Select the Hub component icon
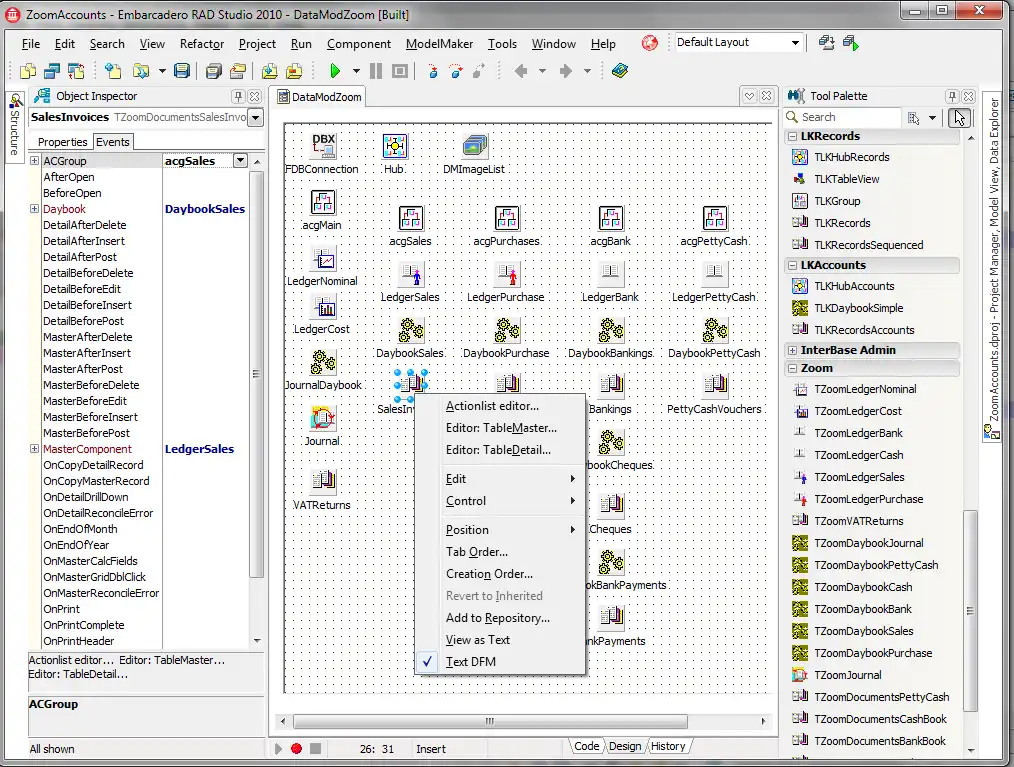Image resolution: width=1014 pixels, height=767 pixels. pyautogui.click(x=394, y=146)
